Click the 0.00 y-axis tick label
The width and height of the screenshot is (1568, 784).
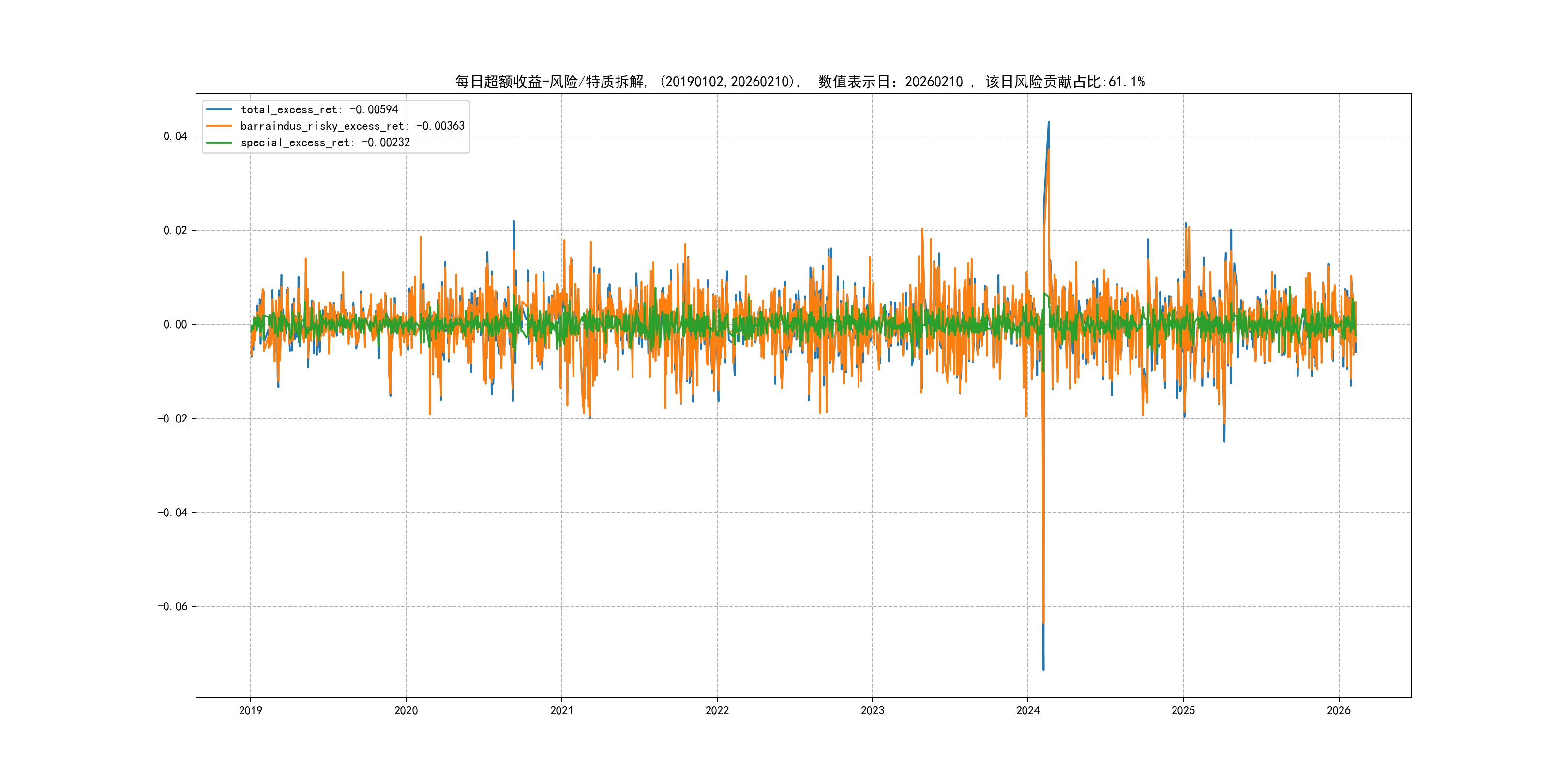click(x=175, y=324)
